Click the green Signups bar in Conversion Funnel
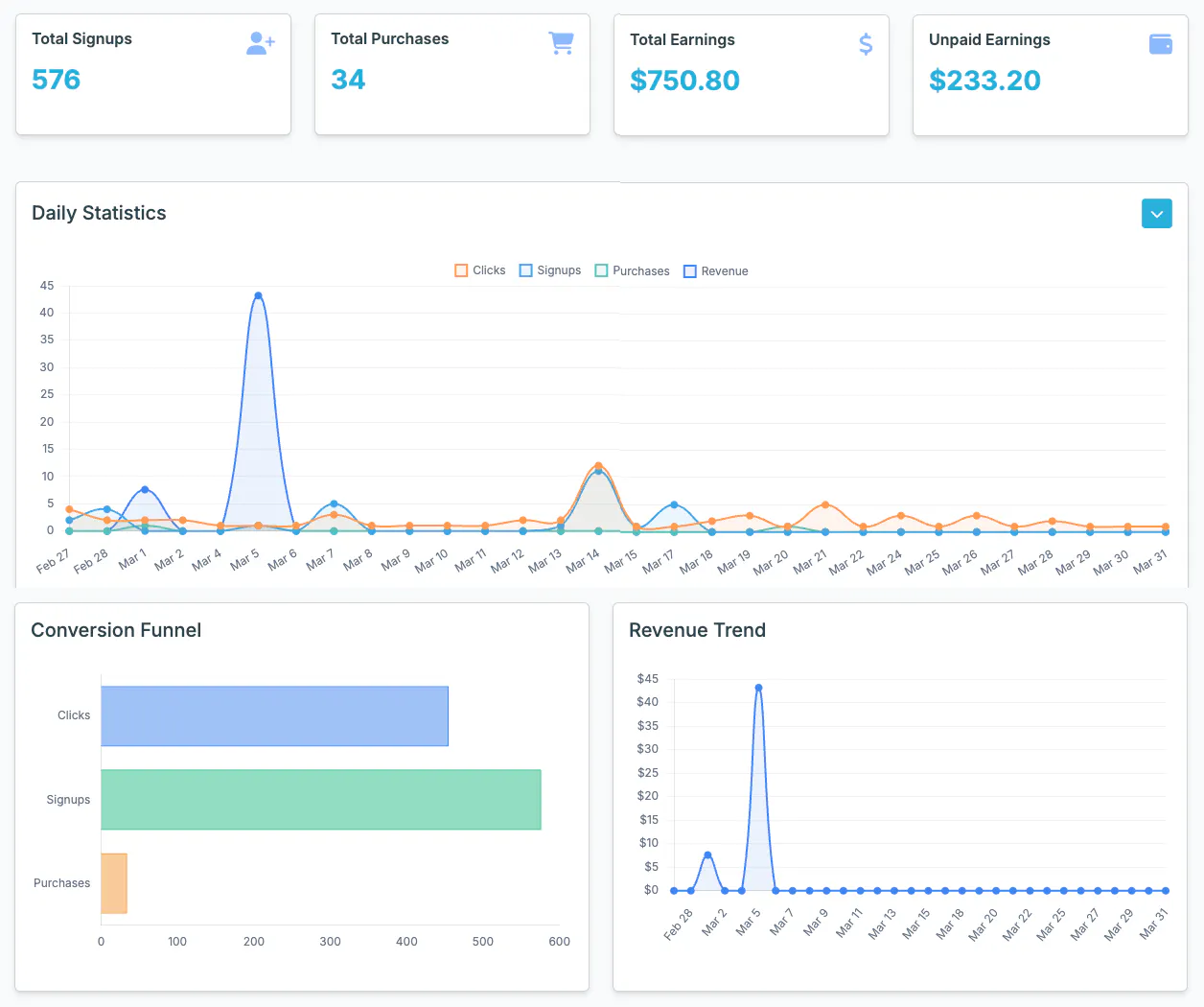 (321, 800)
